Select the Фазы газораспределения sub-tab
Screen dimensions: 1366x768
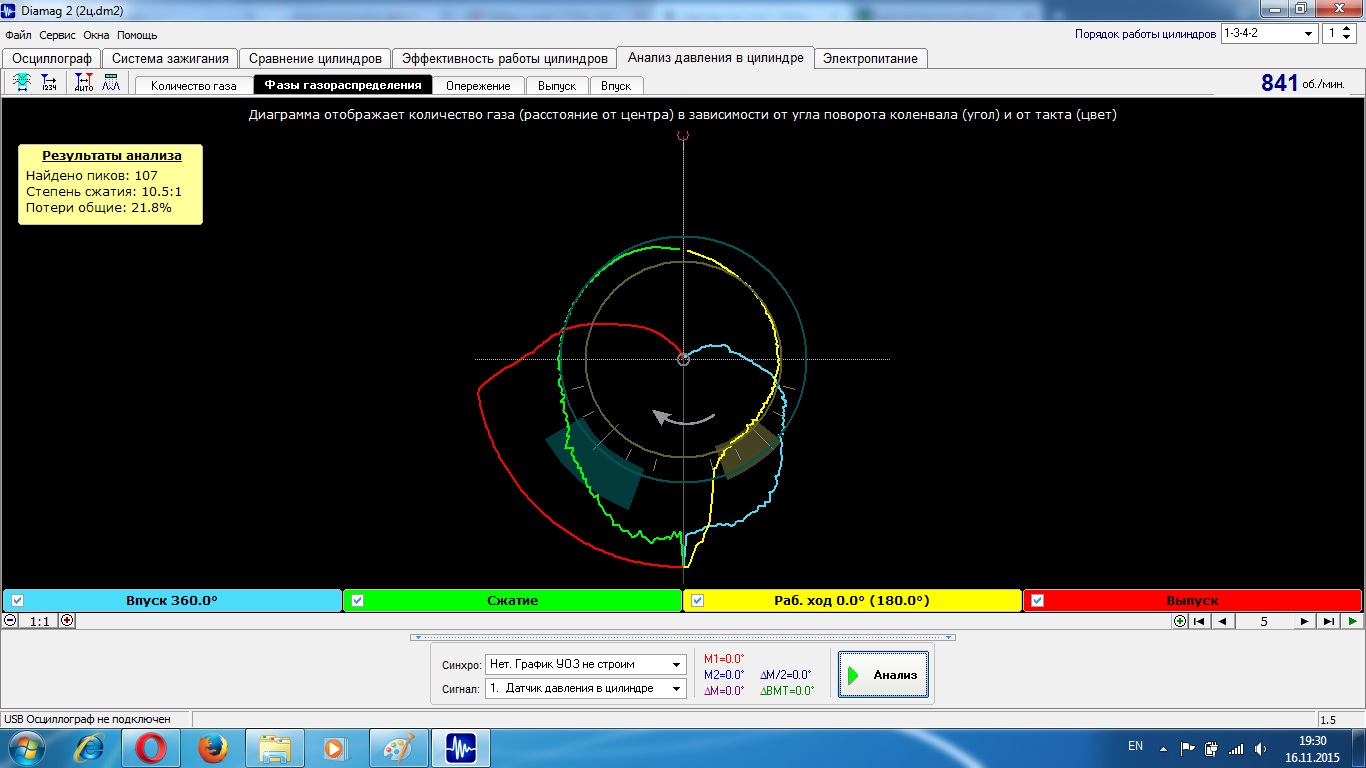[x=343, y=85]
